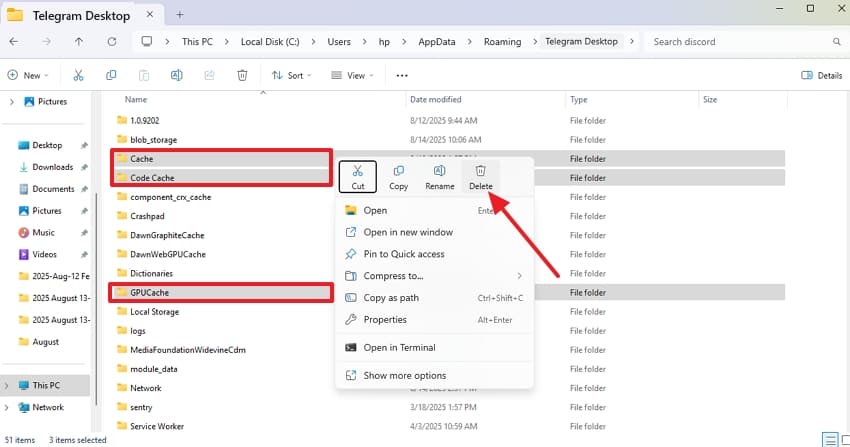Viewport: 850px width, 447px height.
Task: Select the DawnGraphiteCache folder
Action: [167, 235]
